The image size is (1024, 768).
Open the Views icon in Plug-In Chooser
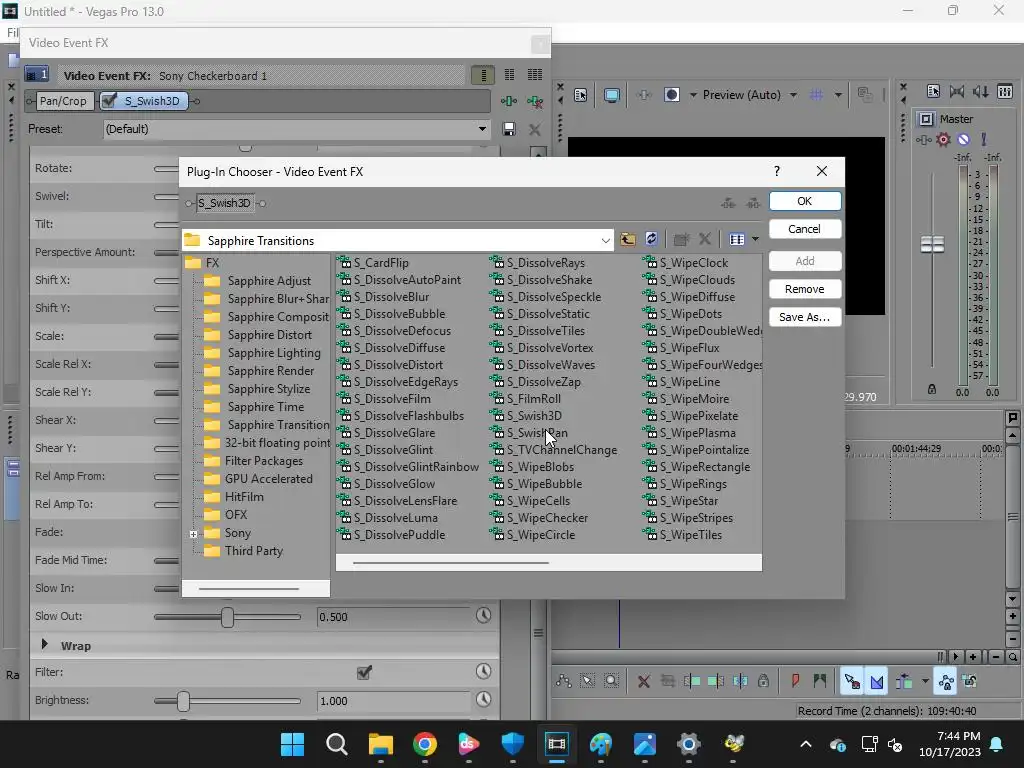pos(737,240)
